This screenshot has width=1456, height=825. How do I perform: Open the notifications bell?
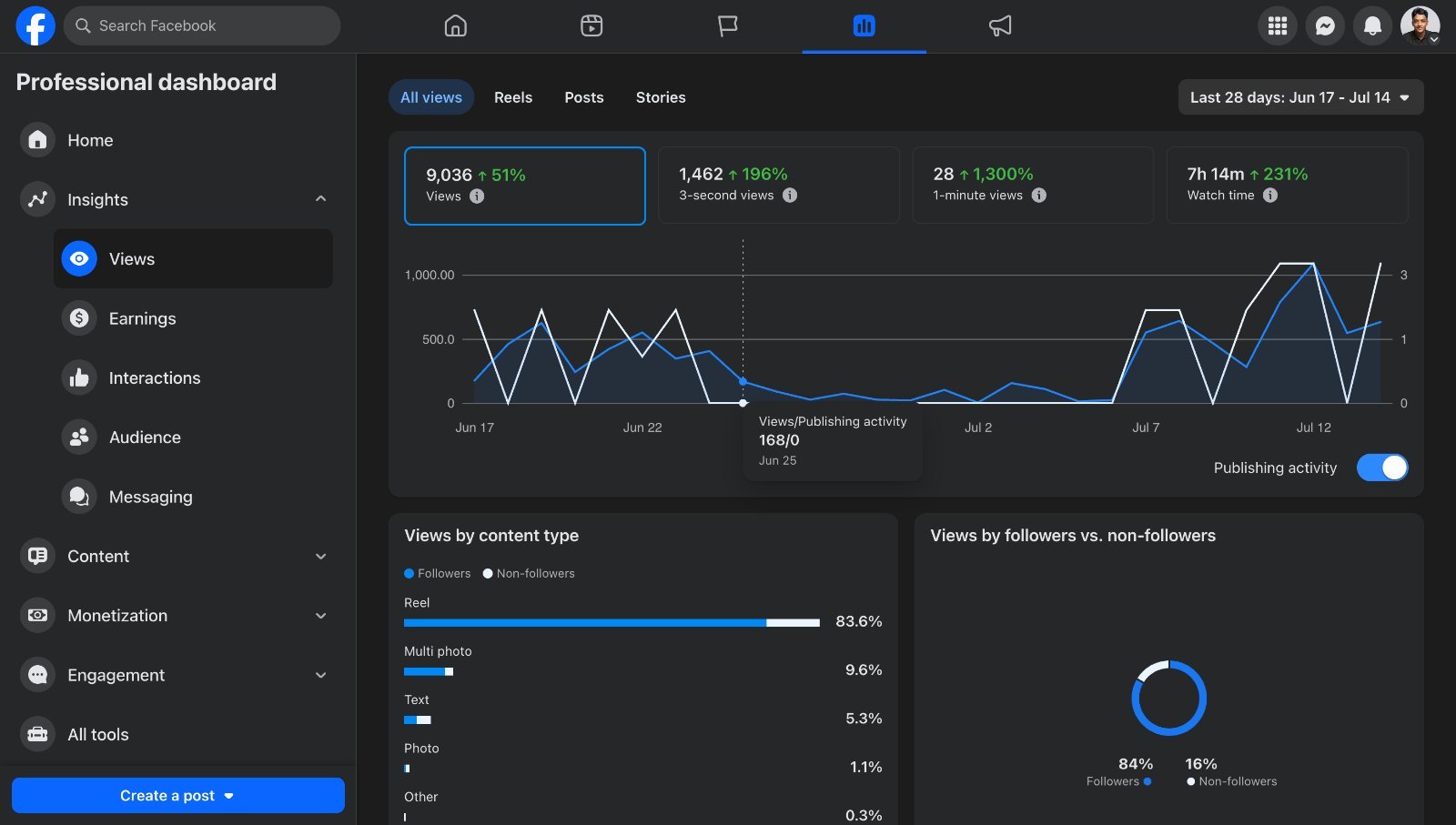coord(1372,25)
